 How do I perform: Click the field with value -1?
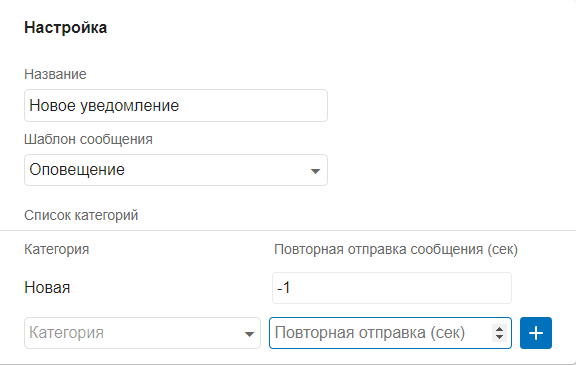pyautogui.click(x=392, y=288)
